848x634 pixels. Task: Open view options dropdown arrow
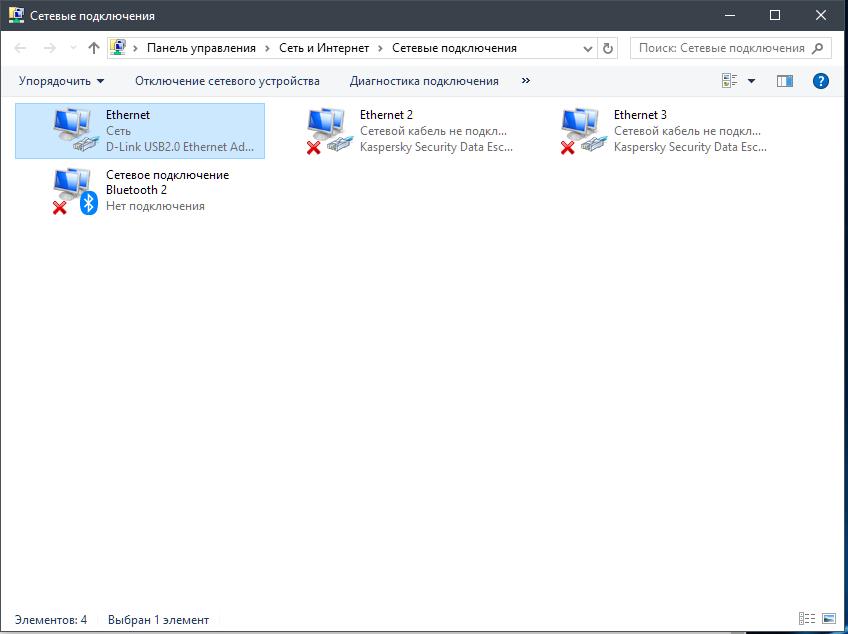(751, 81)
